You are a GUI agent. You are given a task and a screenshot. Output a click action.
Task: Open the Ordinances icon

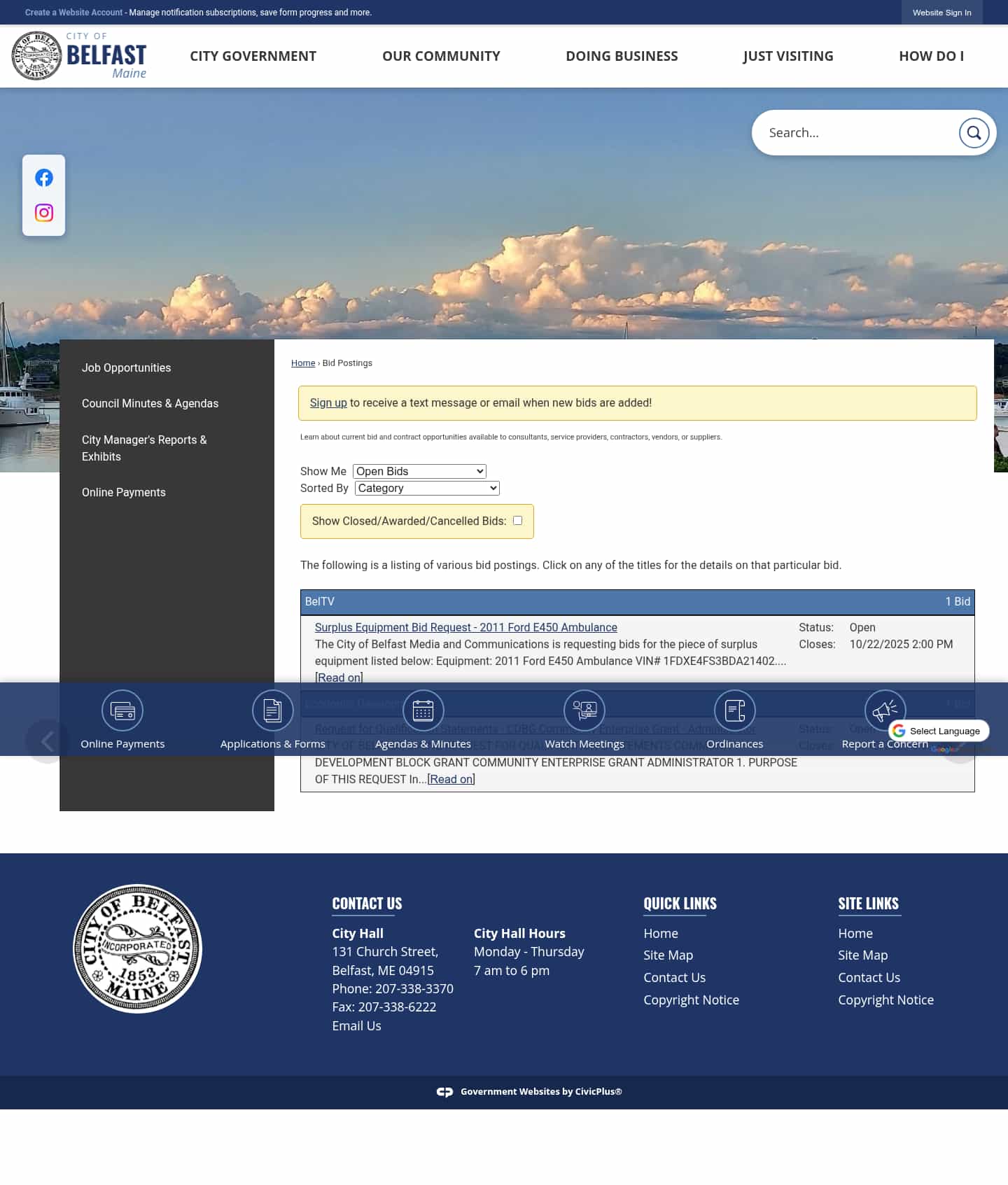[734, 711]
